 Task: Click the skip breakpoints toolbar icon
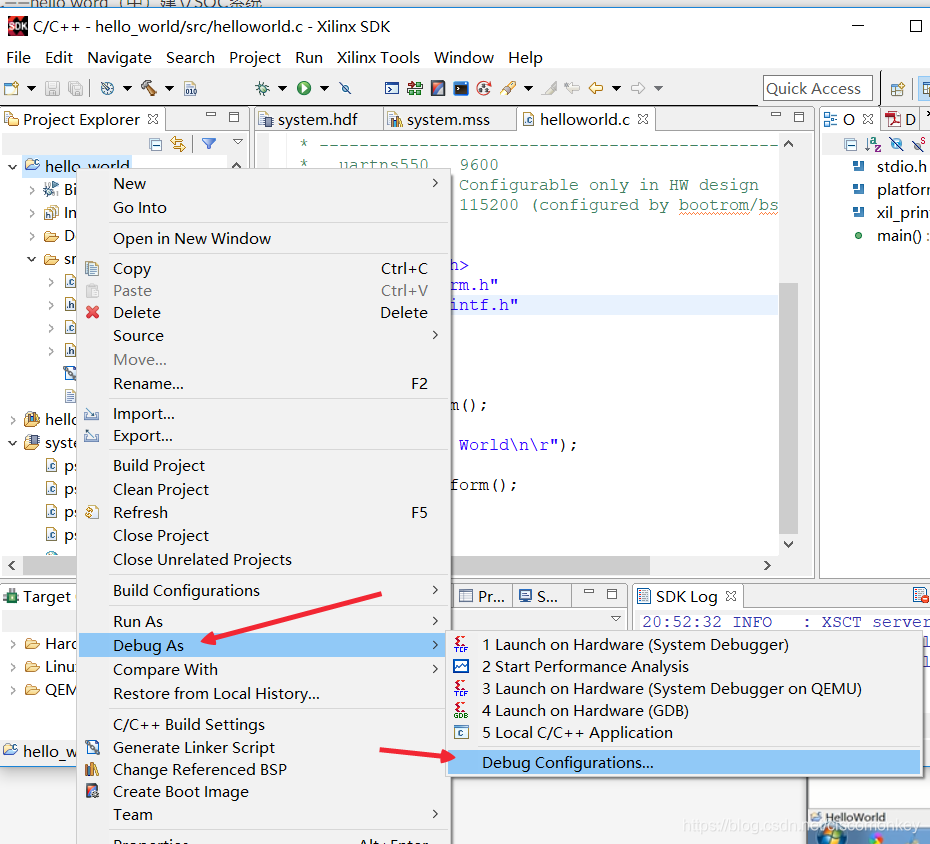345,88
